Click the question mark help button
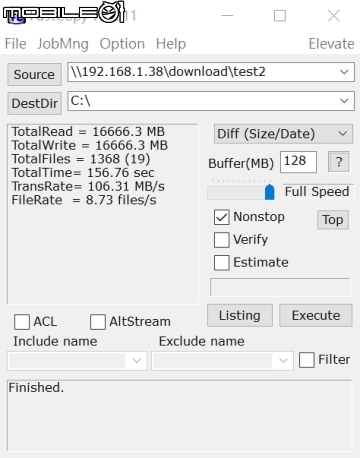Viewport: 360px width, 458px height. pyautogui.click(x=339, y=162)
